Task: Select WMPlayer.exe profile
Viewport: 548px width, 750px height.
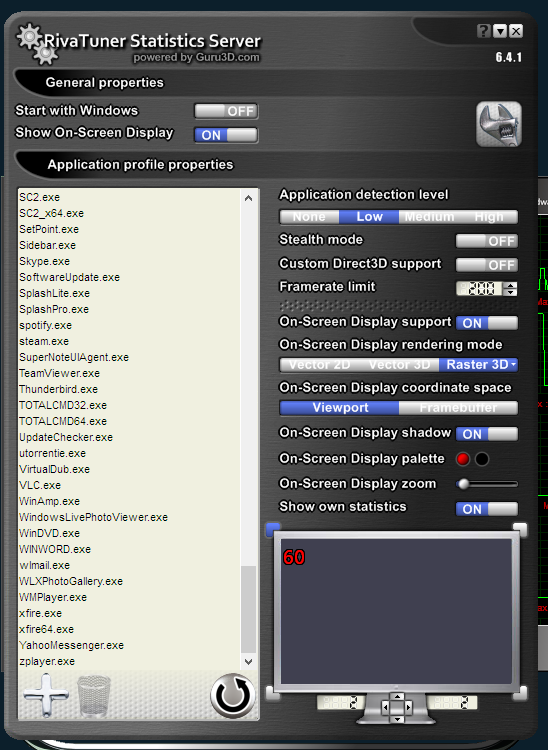Action: 53,597
